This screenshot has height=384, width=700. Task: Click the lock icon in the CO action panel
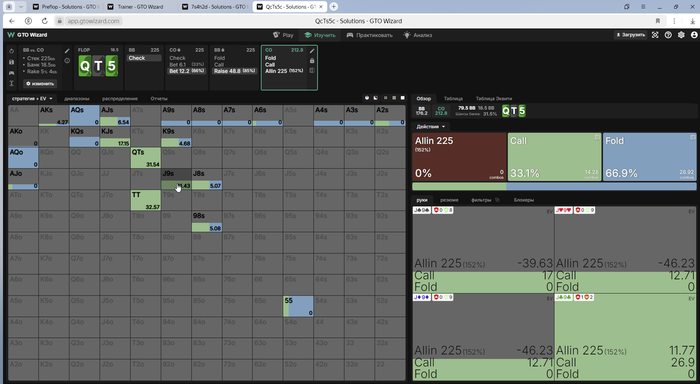tap(312, 61)
